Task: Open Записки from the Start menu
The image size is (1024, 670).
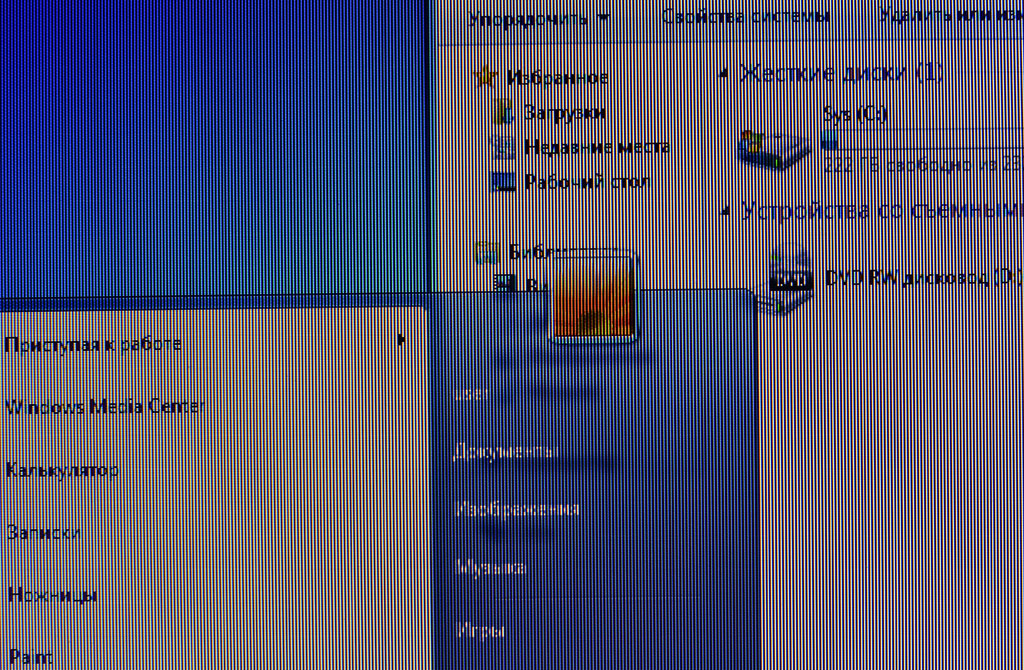Action: click(x=44, y=533)
